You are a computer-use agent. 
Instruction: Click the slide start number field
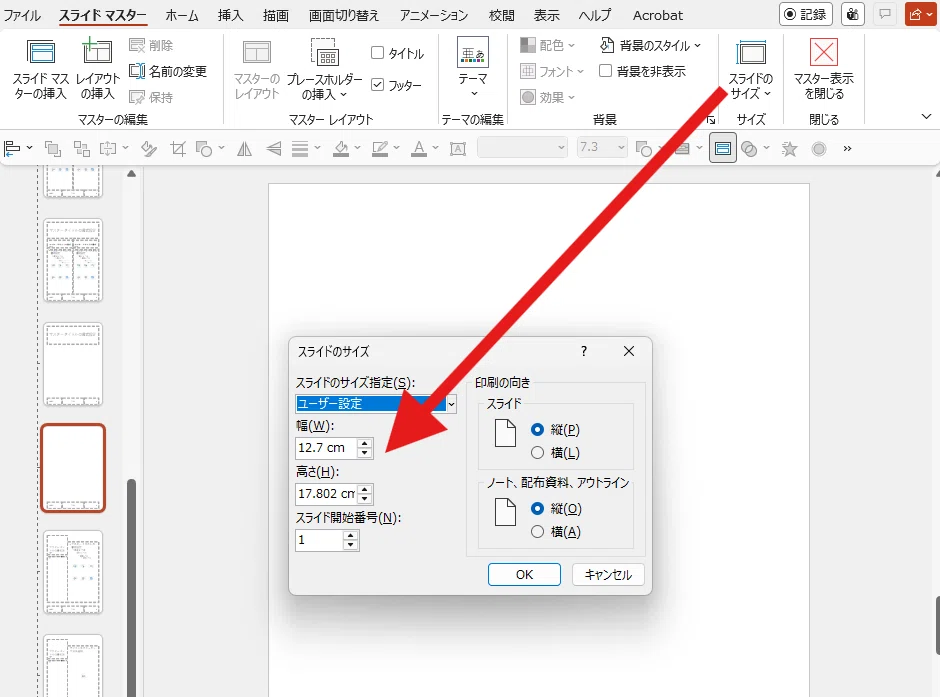click(x=320, y=540)
